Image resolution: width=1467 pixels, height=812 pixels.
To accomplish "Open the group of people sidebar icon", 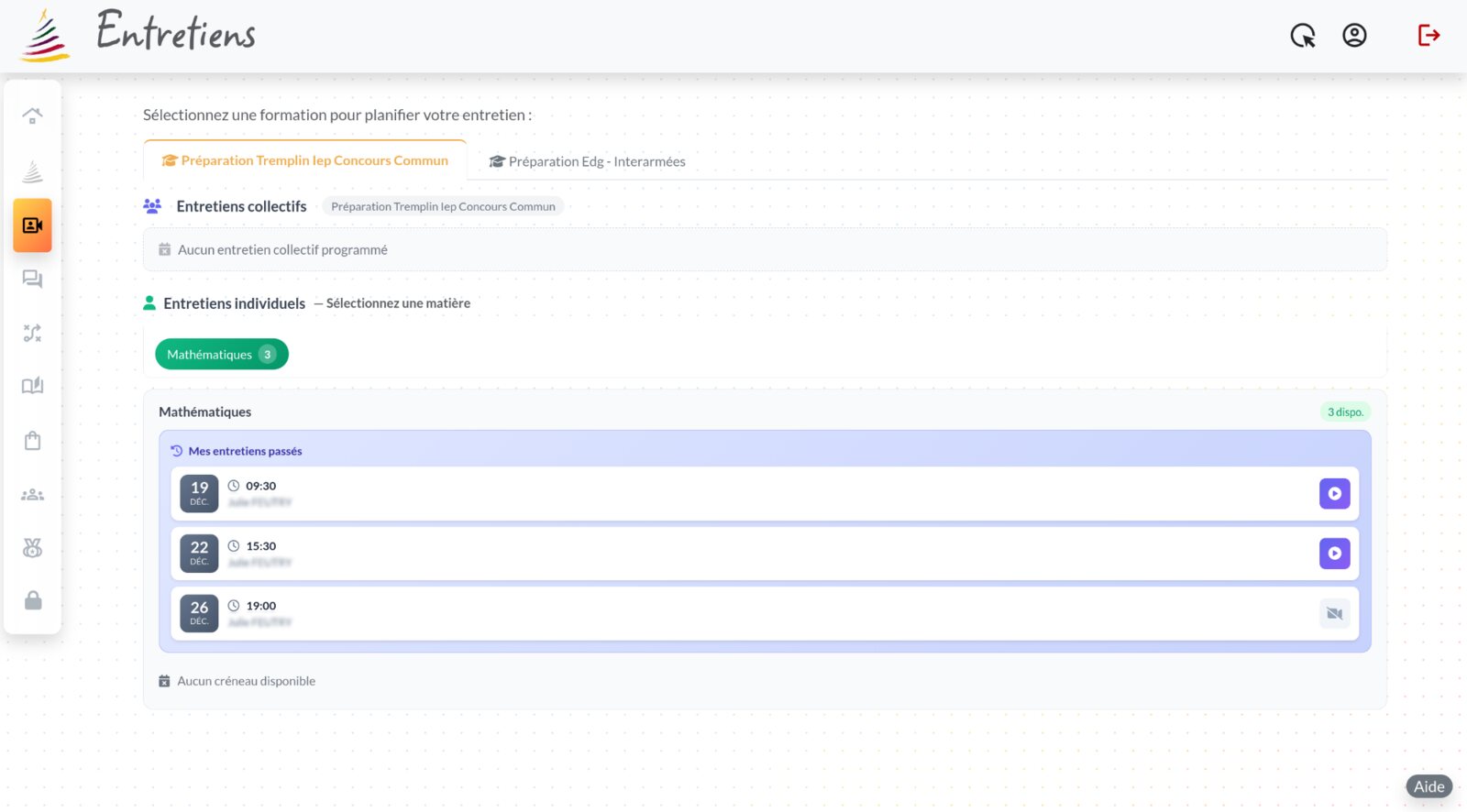I will (x=32, y=495).
